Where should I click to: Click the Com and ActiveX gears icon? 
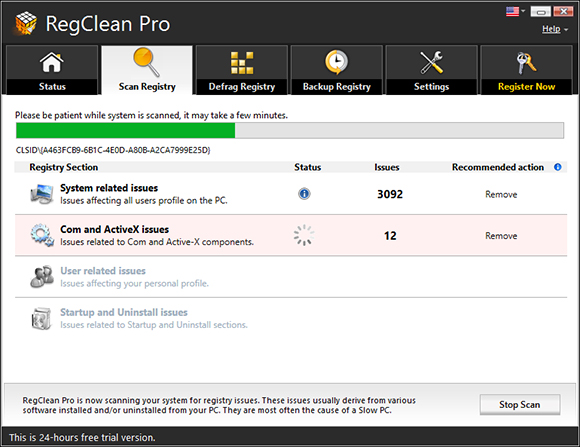[x=42, y=235]
